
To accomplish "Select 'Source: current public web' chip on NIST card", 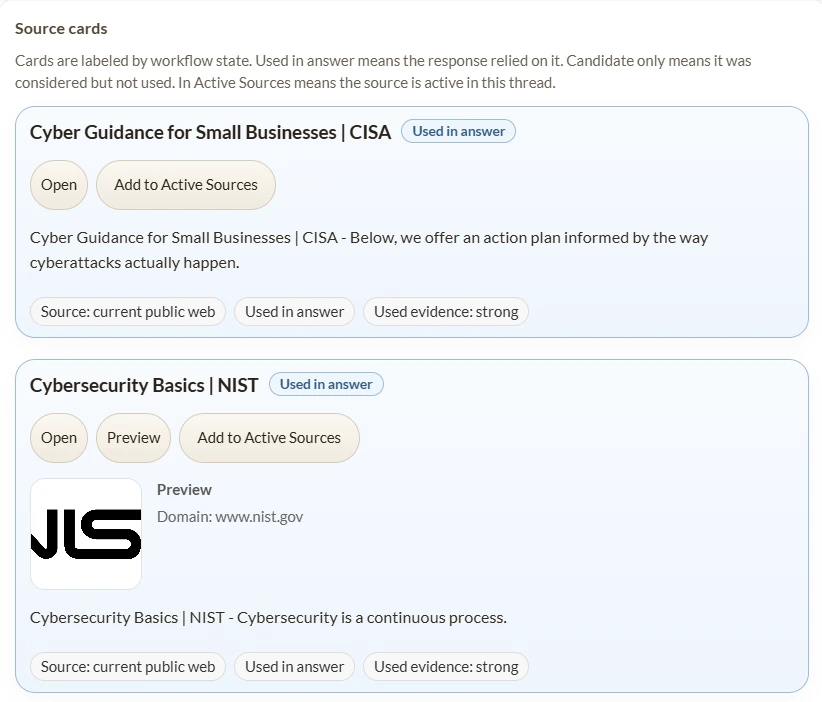I will click(128, 667).
